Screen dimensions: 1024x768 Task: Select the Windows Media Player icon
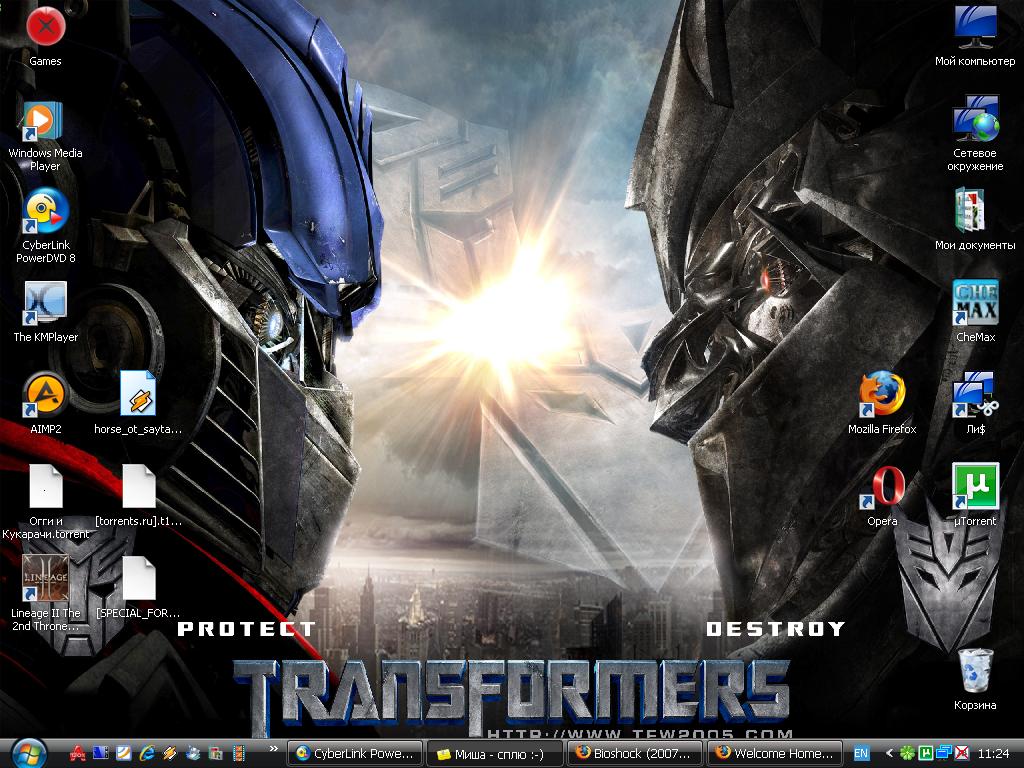click(45, 121)
